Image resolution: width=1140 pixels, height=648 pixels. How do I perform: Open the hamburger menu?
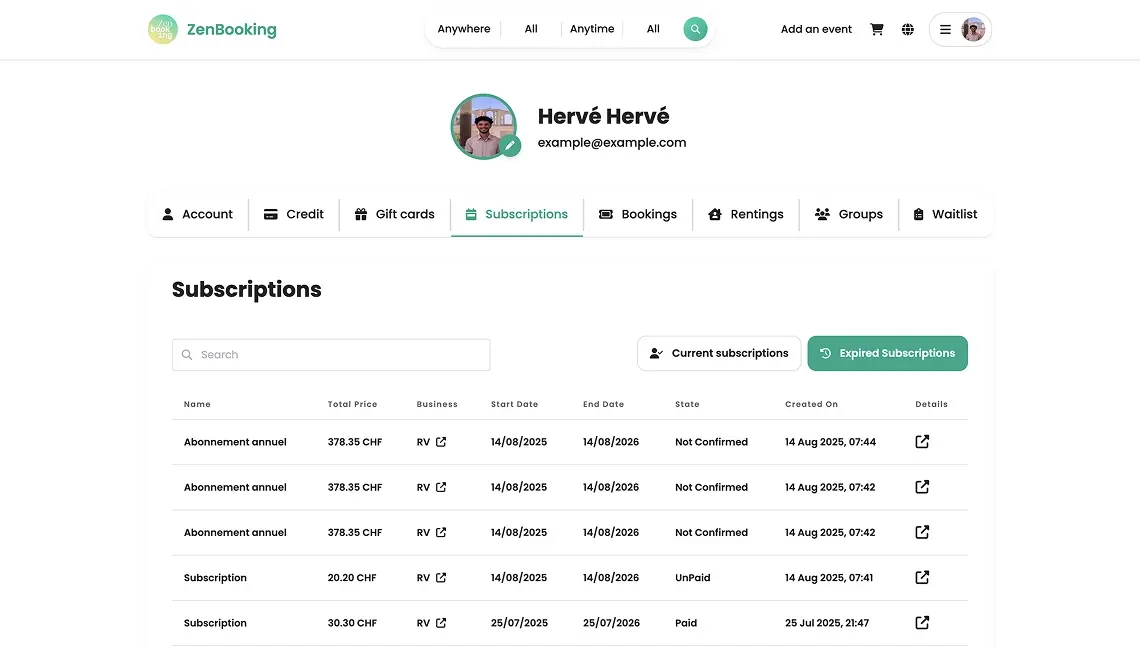tap(945, 29)
